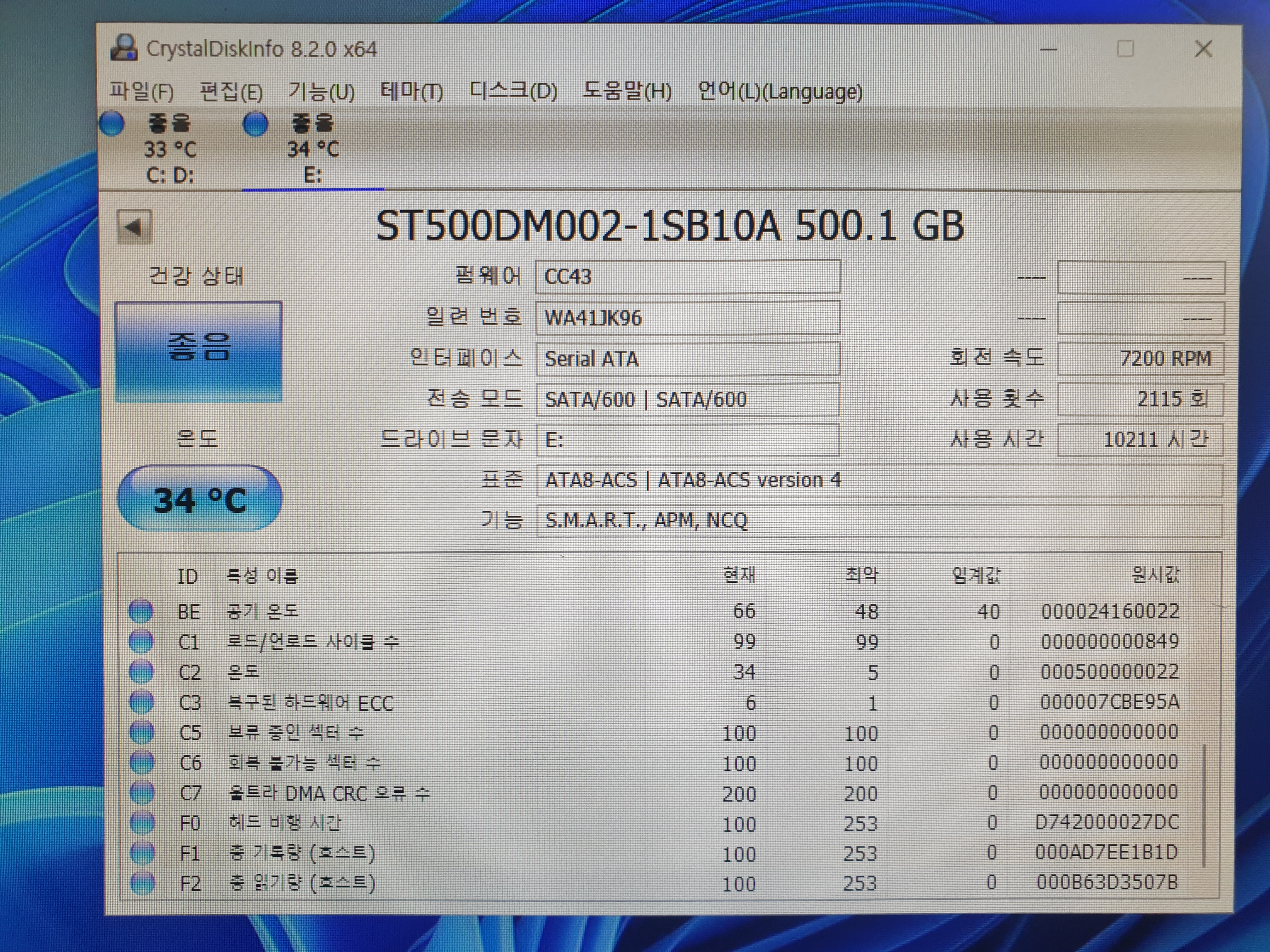Select raw value 000000000849
1270x952 pixels.
click(1110, 641)
